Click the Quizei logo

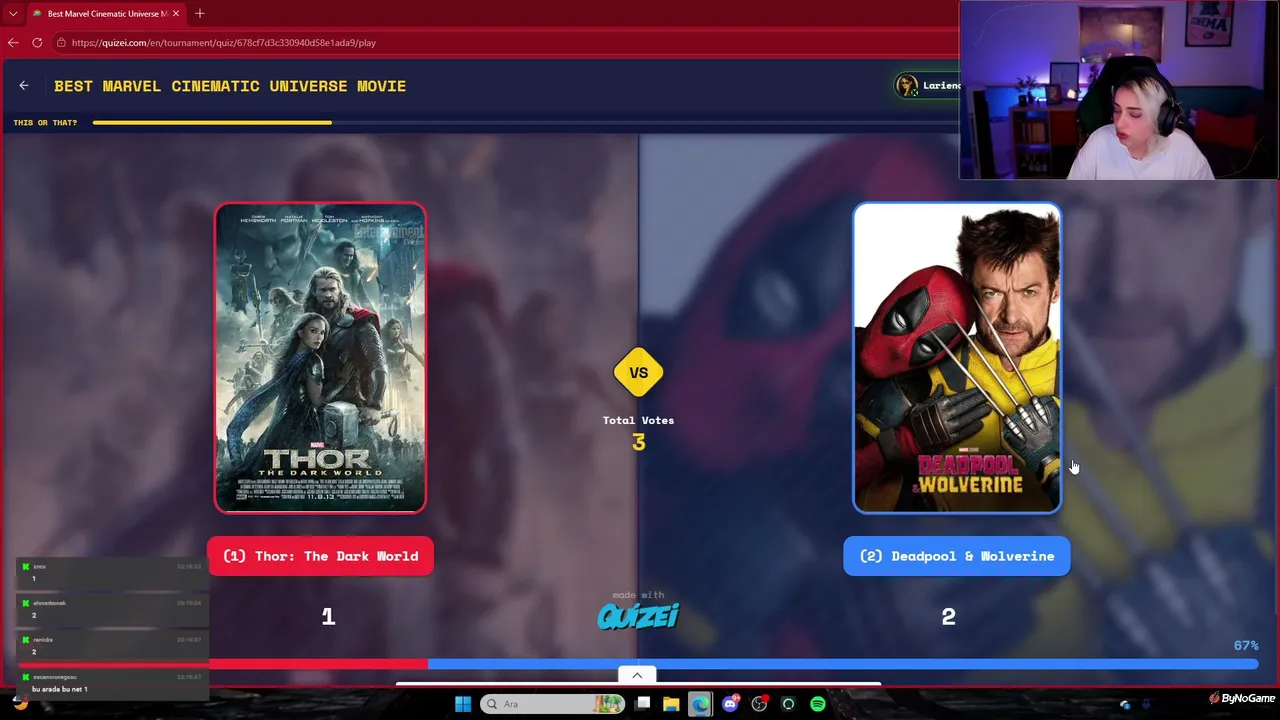[638, 616]
